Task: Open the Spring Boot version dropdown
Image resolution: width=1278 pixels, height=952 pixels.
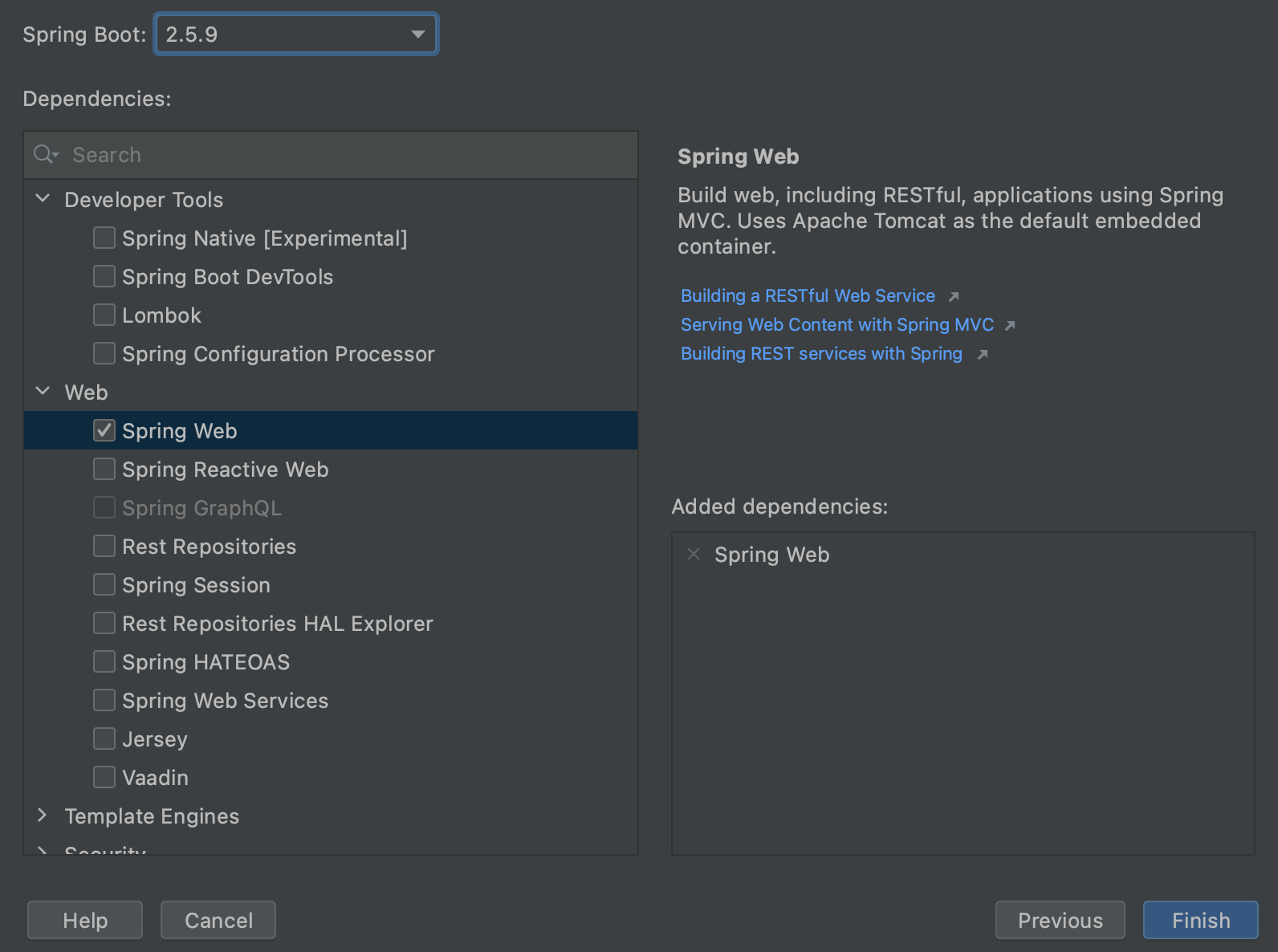Action: [296, 35]
